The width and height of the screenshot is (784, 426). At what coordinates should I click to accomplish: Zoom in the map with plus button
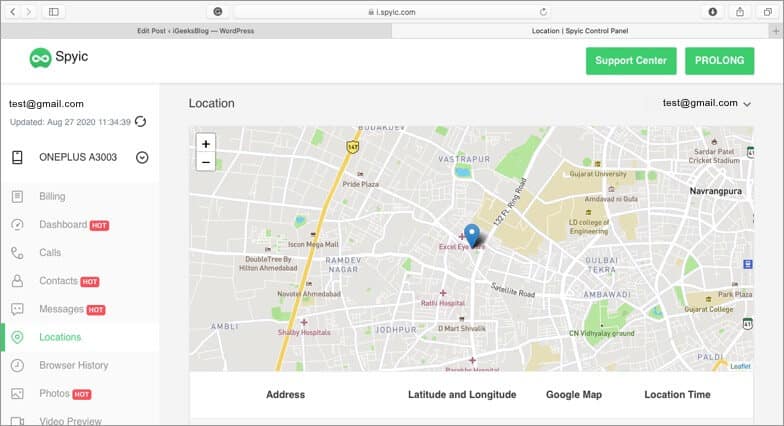pyautogui.click(x=206, y=144)
